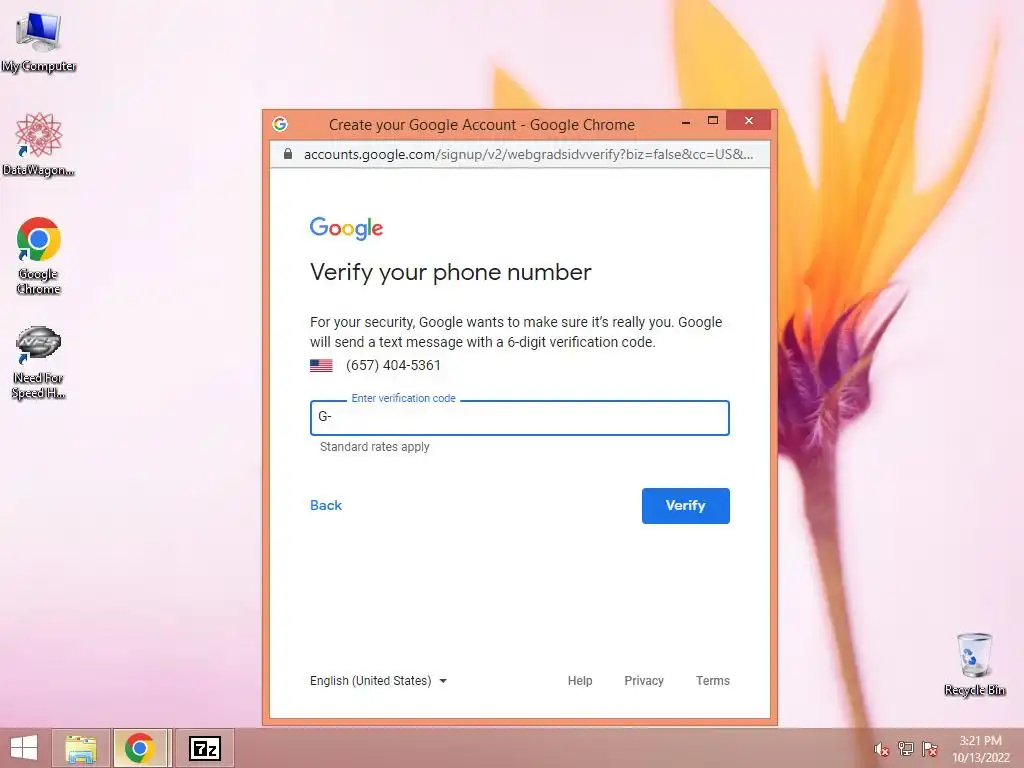Viewport: 1024px width, 768px height.
Task: Open the Recycle Bin icon
Action: 974,664
